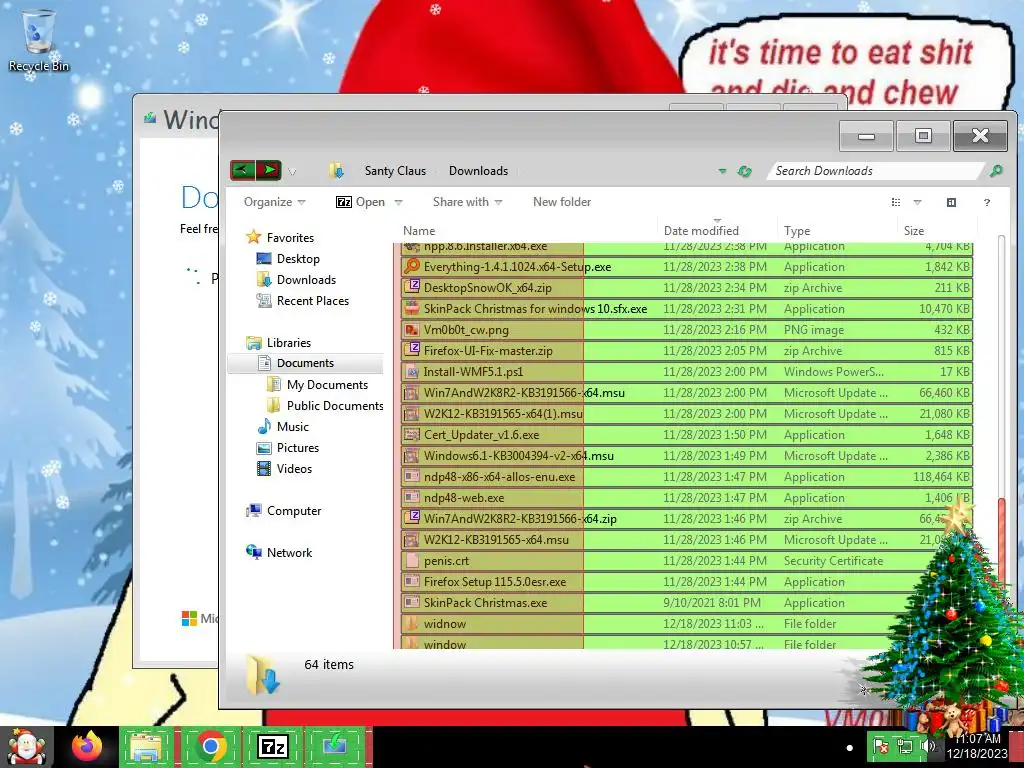Open the Organize menu
The width and height of the screenshot is (1024, 768).
[274, 202]
